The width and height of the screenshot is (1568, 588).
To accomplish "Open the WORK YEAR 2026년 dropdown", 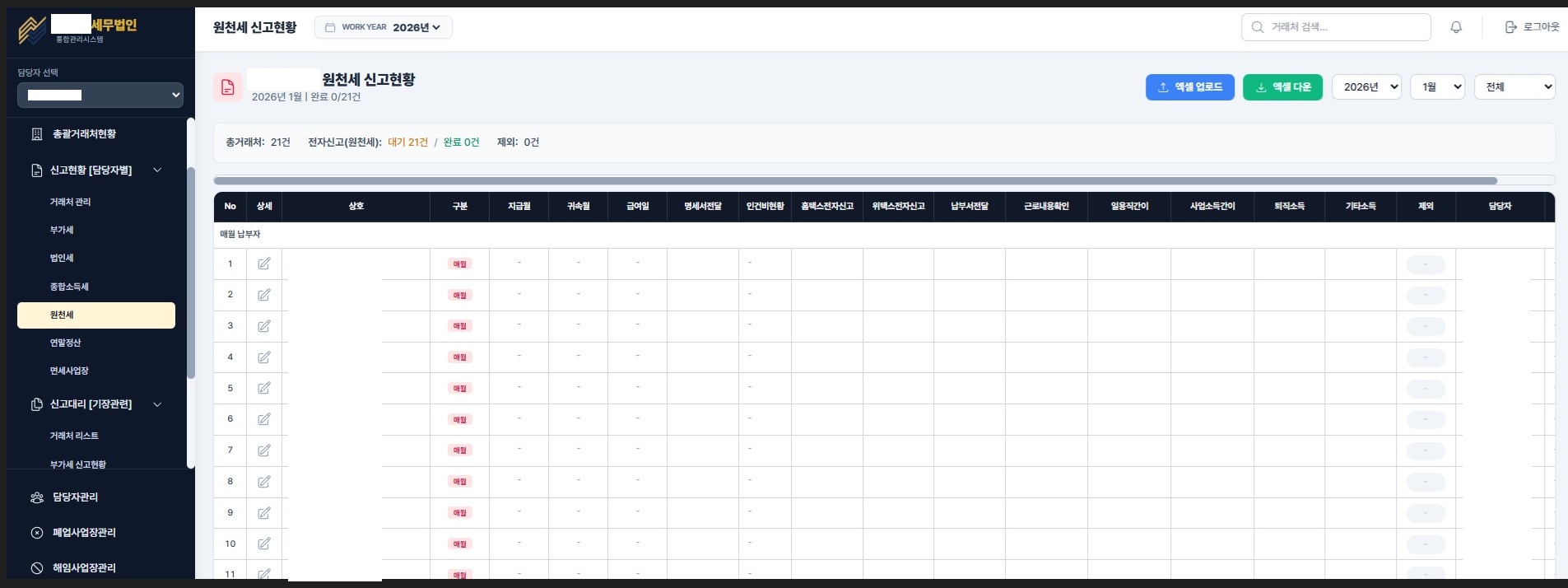I will tap(384, 27).
